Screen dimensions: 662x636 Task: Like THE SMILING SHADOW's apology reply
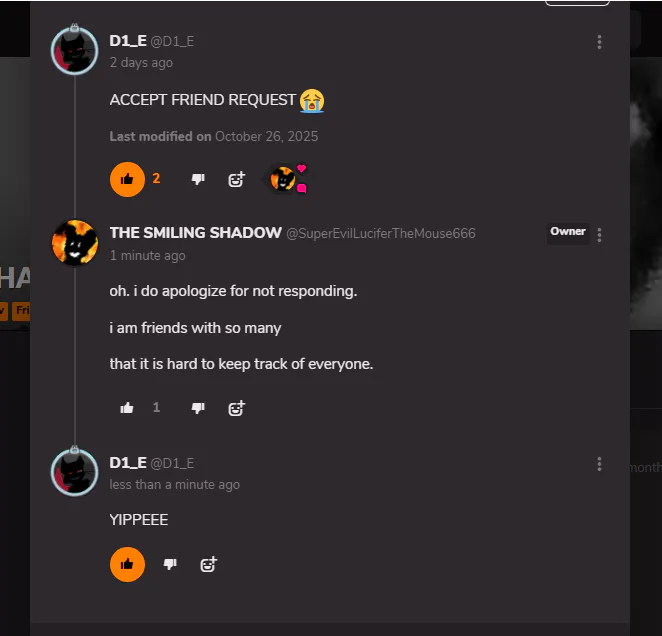pyautogui.click(x=127, y=408)
